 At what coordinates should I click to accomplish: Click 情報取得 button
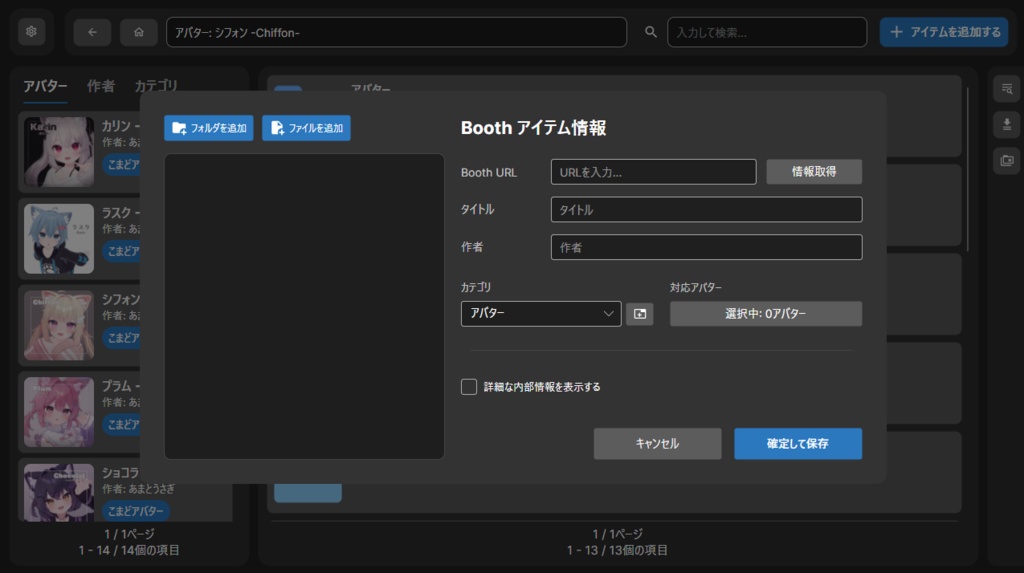(814, 172)
